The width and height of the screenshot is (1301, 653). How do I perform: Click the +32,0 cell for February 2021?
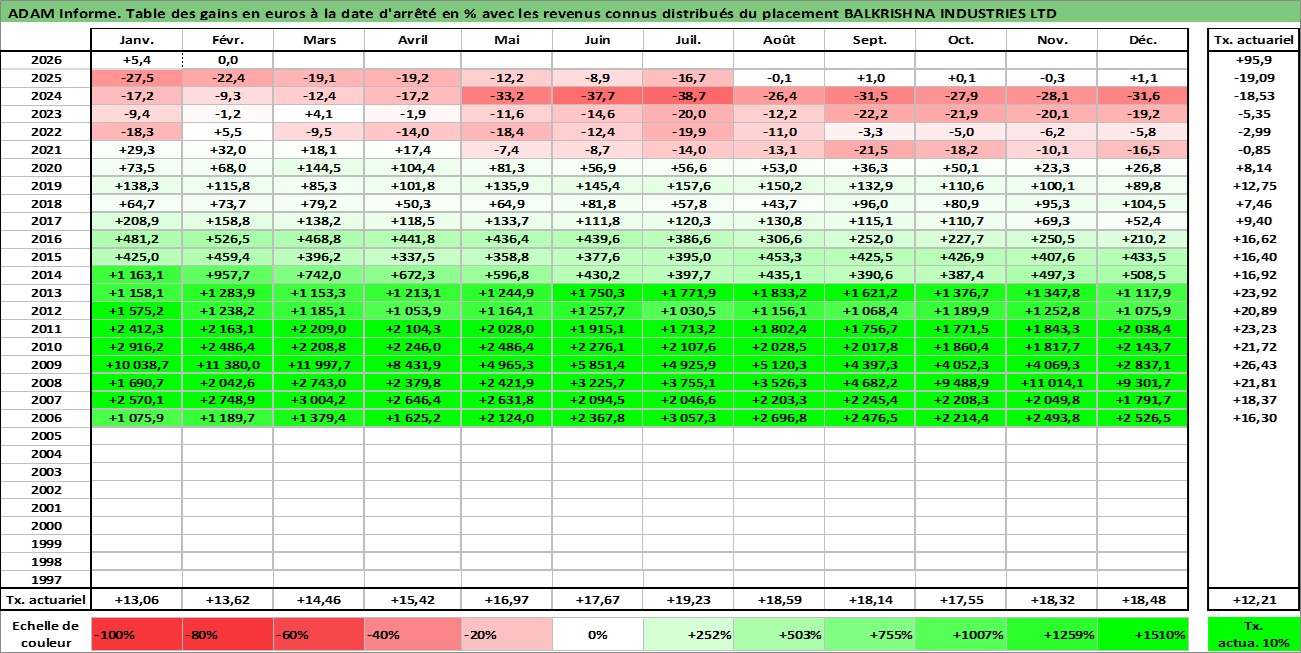coord(227,150)
